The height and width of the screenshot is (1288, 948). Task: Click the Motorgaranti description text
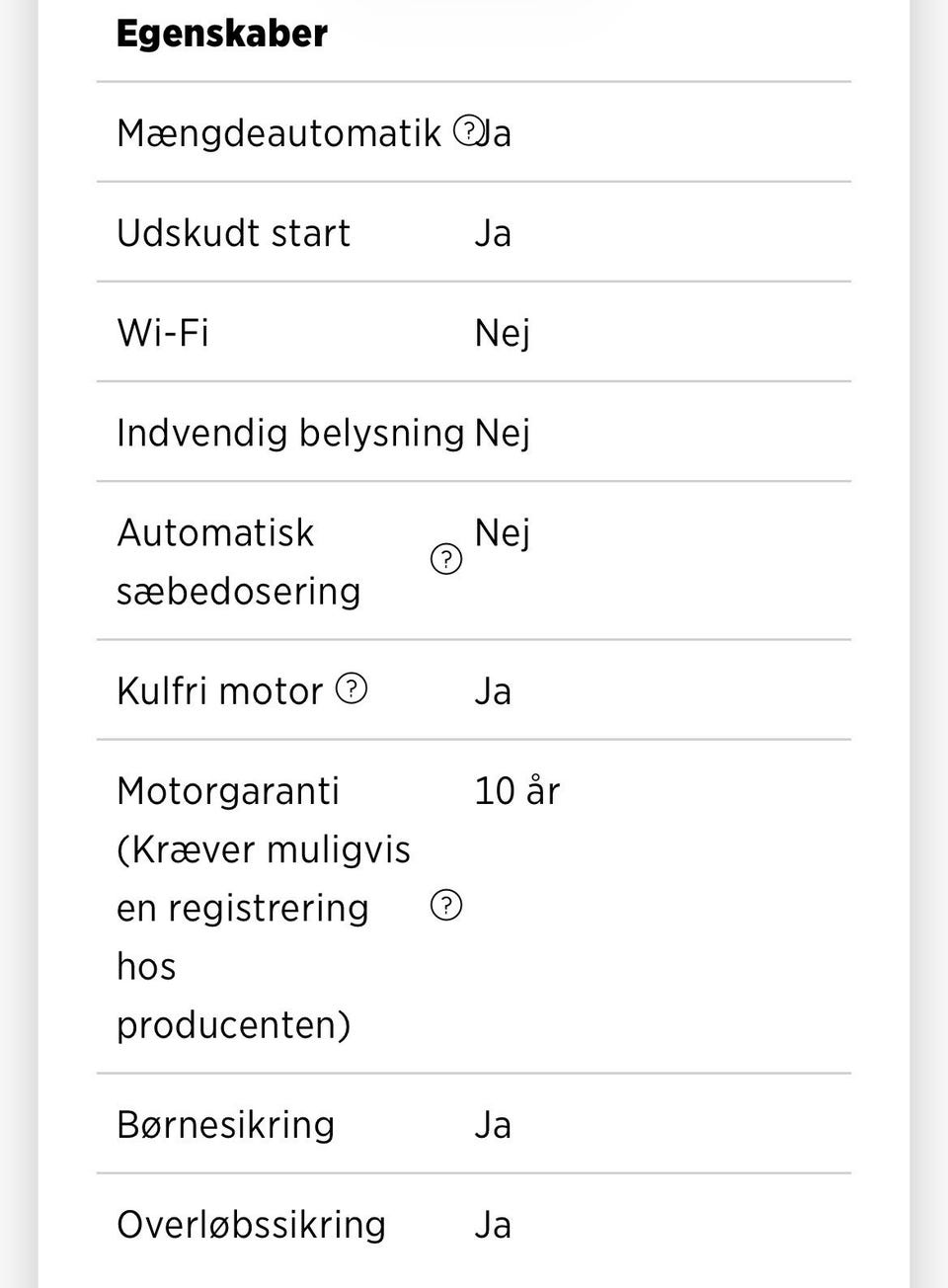(263, 907)
